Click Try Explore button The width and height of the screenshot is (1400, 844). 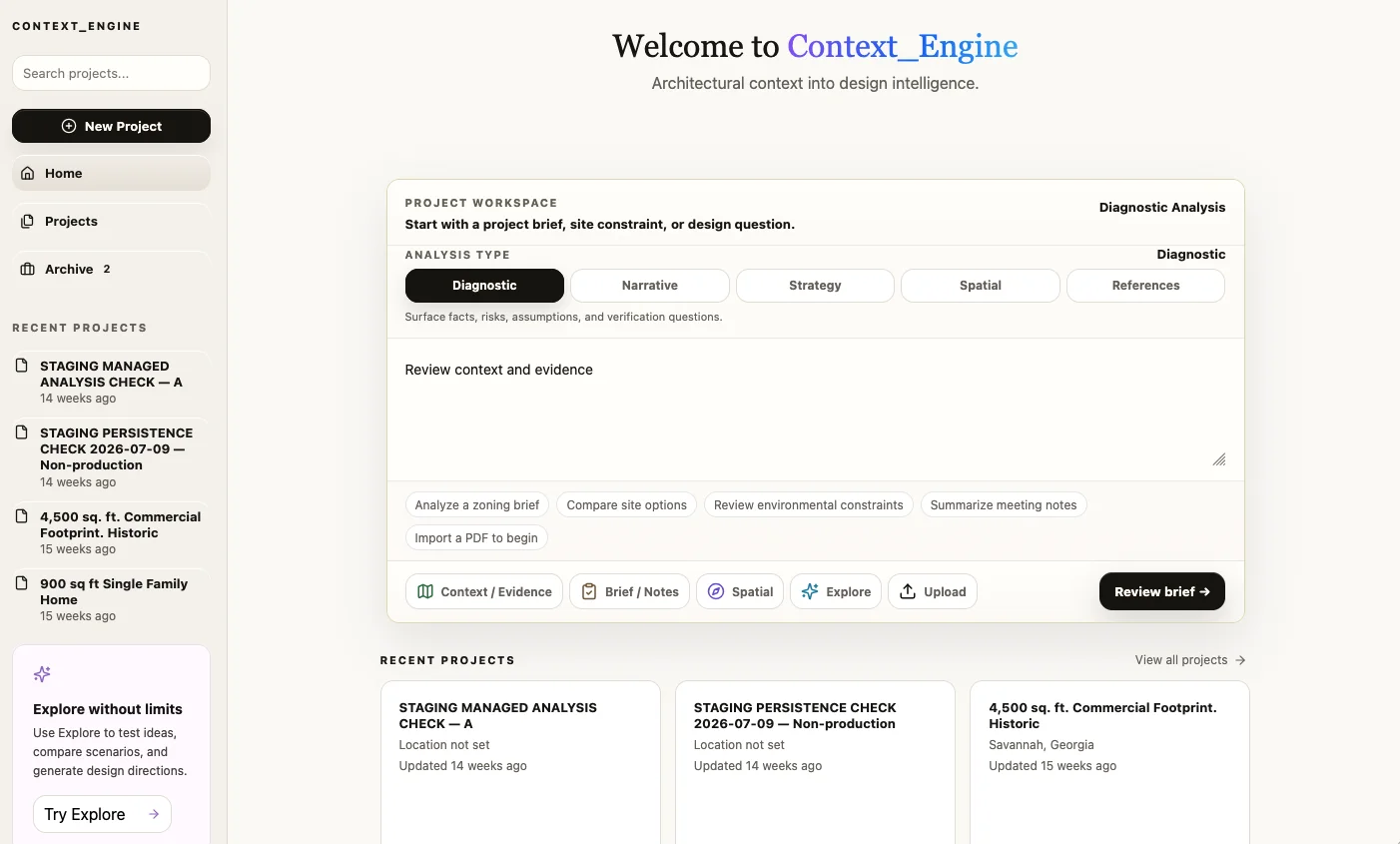[102, 814]
